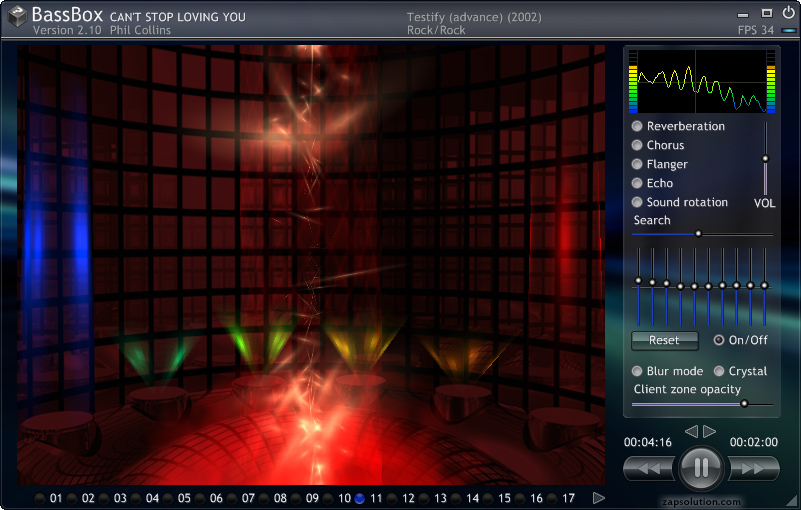Screen dimensions: 801x510
Task: Click the small left arrow above pause
Action: [691, 431]
